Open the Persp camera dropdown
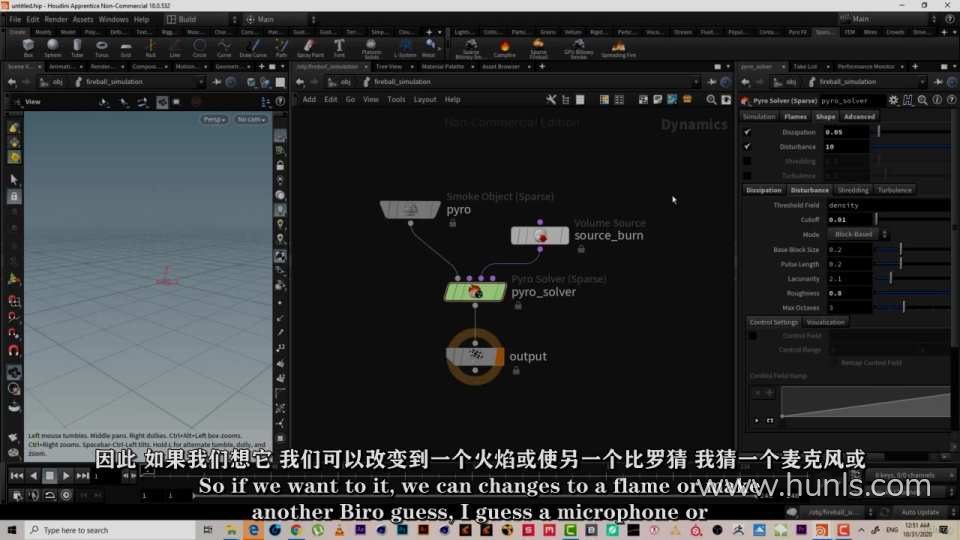The height and width of the screenshot is (540, 960). (x=214, y=119)
